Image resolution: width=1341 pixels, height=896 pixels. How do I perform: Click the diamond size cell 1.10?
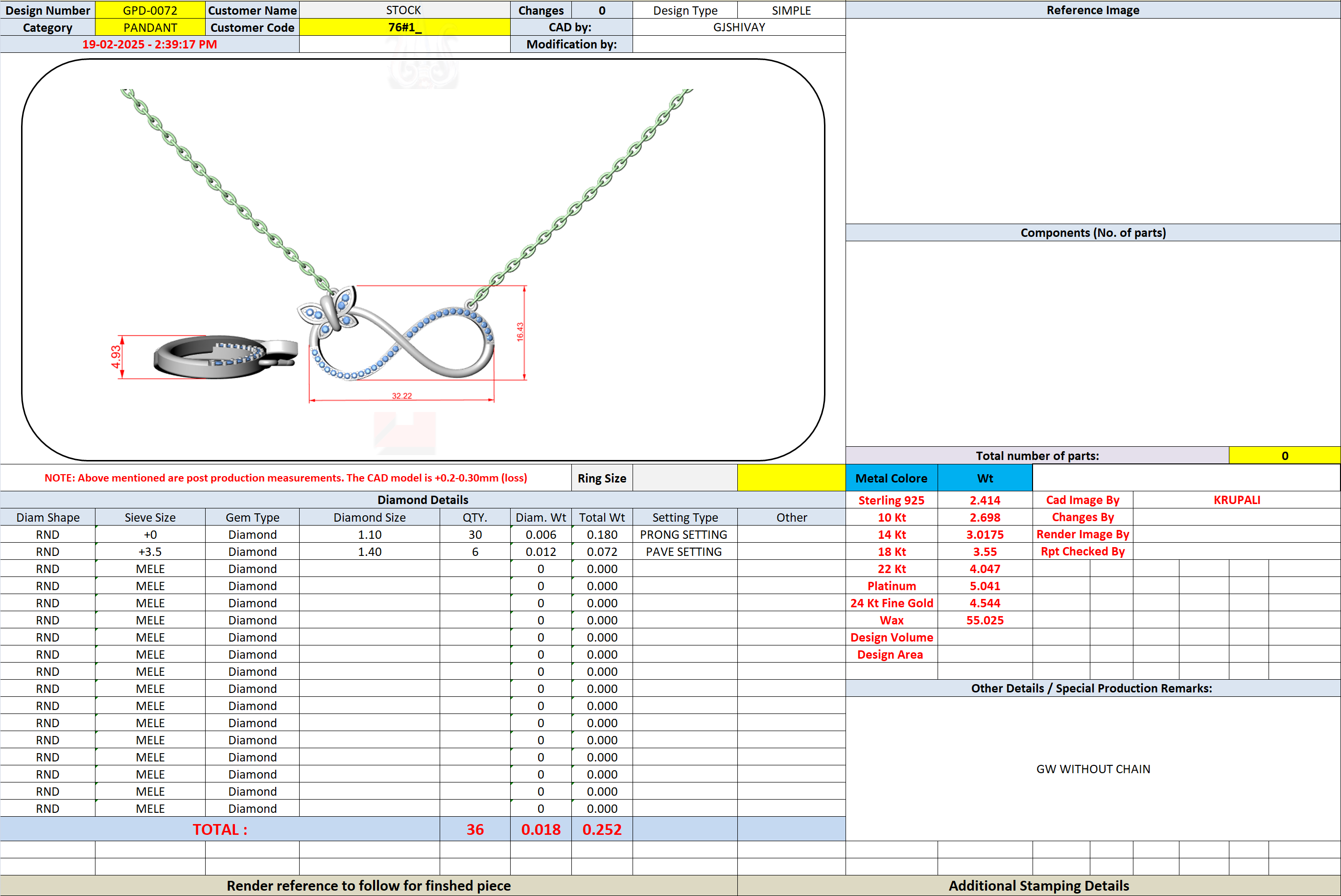369,534
